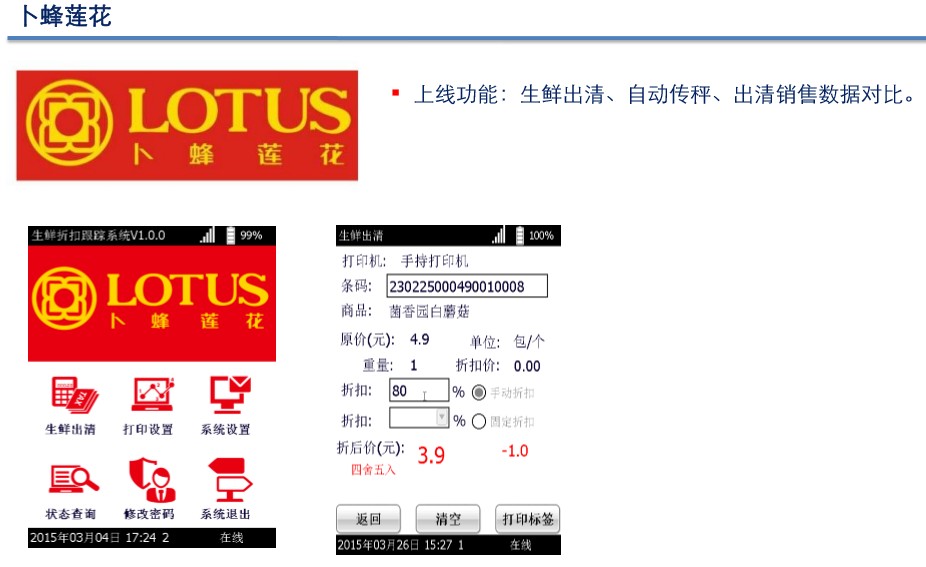Open the fixed discount percent dropdown
This screenshot has width=926, height=567.
[x=441, y=418]
